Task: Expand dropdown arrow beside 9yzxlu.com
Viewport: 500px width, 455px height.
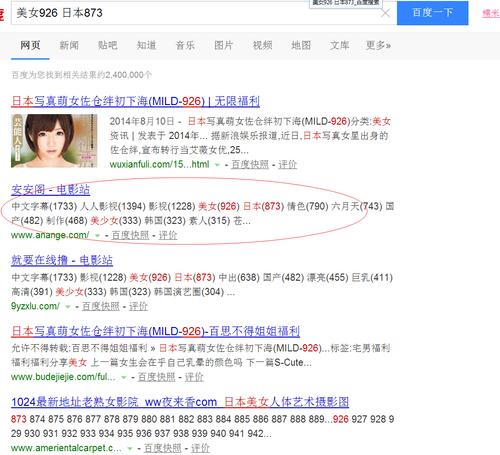Action: 68,307
